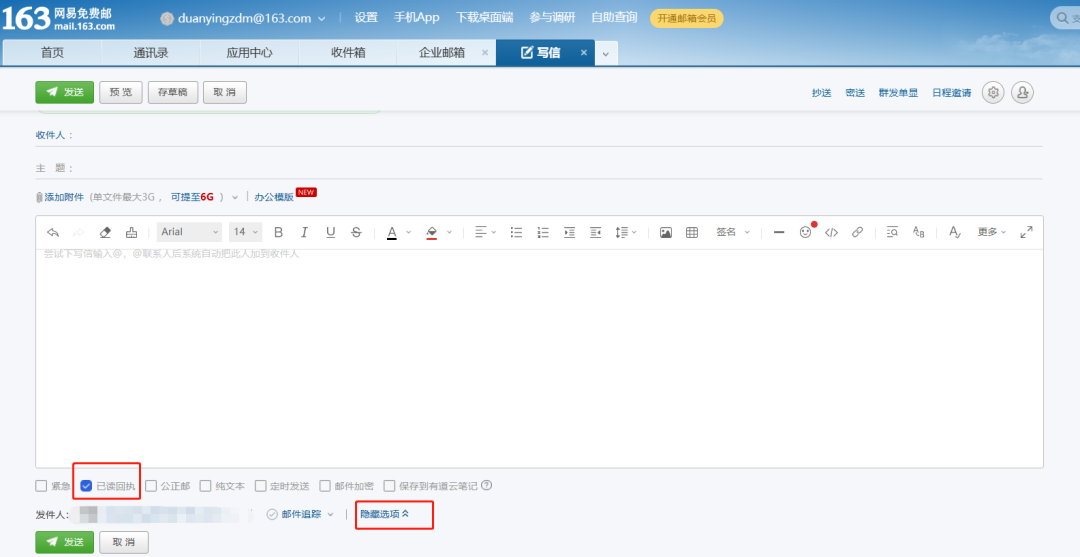The height and width of the screenshot is (557, 1080).
Task: Insert a hyperlink
Action: (857, 232)
